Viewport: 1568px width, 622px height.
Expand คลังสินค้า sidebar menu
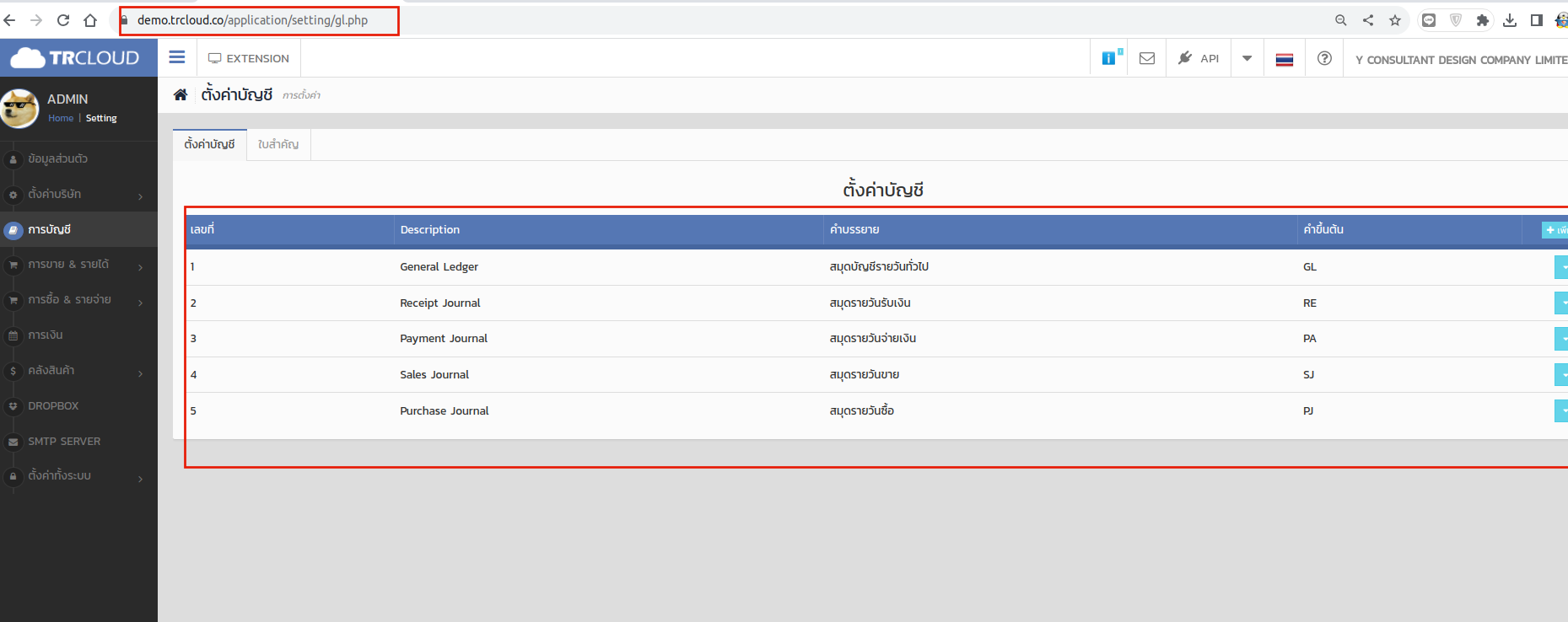coord(78,371)
